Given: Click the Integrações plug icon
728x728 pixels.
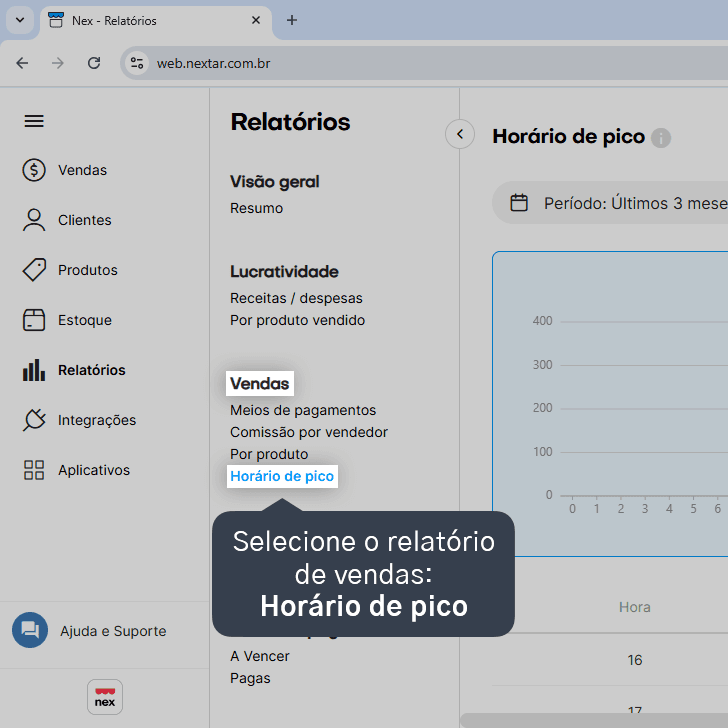Looking at the screenshot, I should [34, 420].
